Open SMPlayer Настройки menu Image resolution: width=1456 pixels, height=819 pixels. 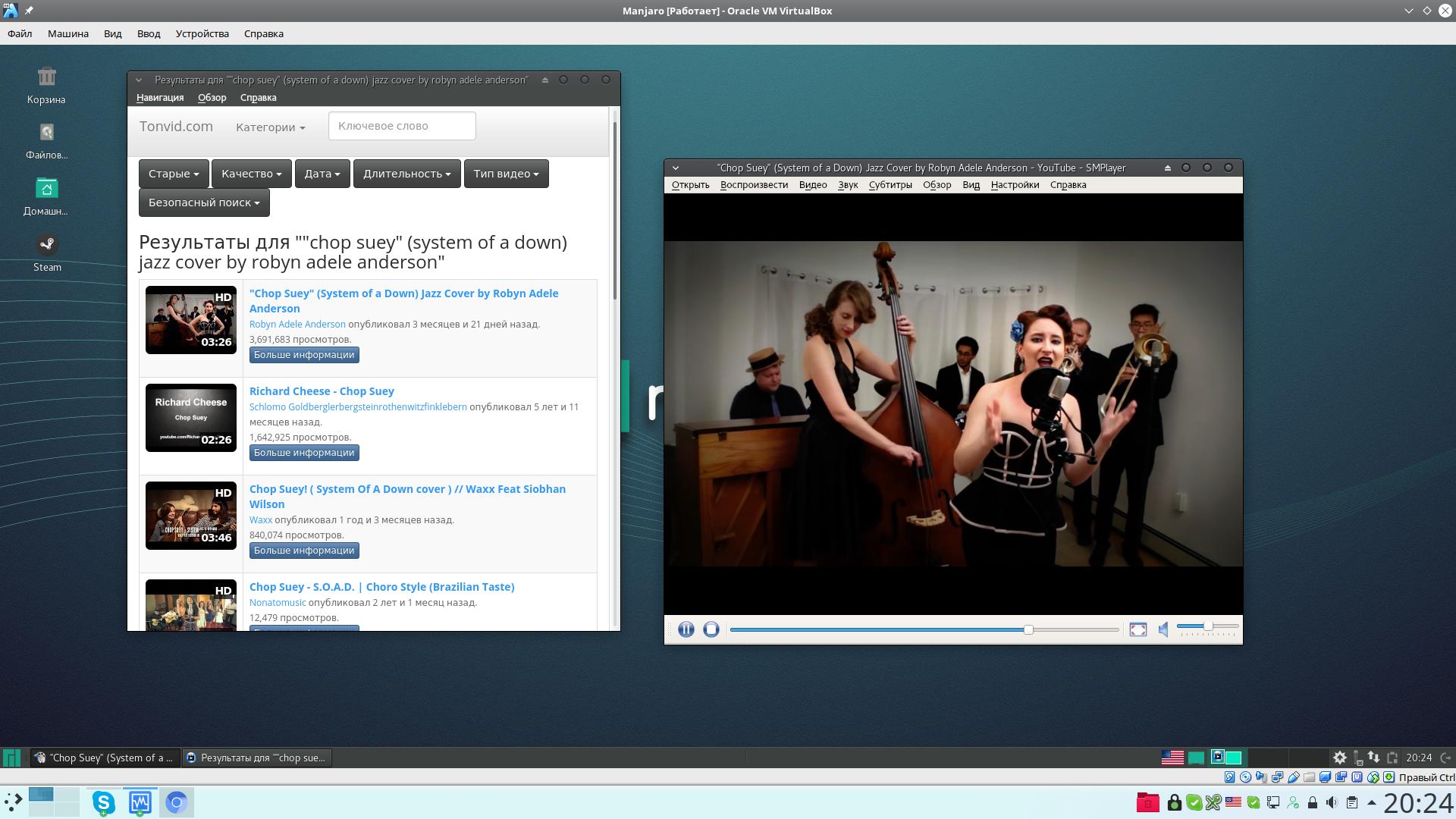tap(1015, 184)
